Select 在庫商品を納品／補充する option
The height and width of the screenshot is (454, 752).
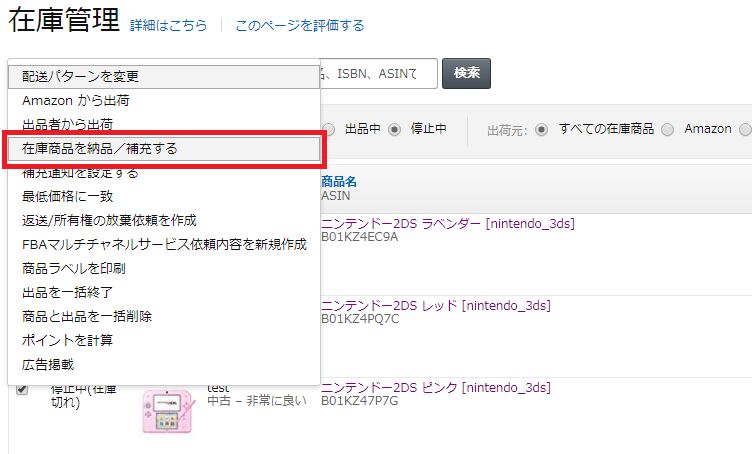(x=164, y=149)
